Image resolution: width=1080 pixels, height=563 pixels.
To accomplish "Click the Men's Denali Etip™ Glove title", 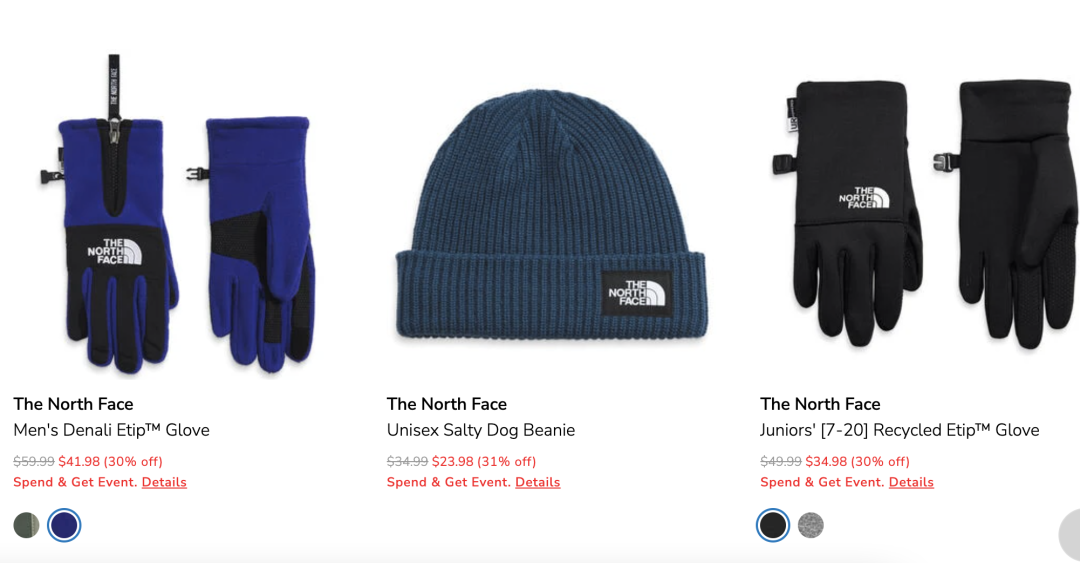I will [x=112, y=430].
